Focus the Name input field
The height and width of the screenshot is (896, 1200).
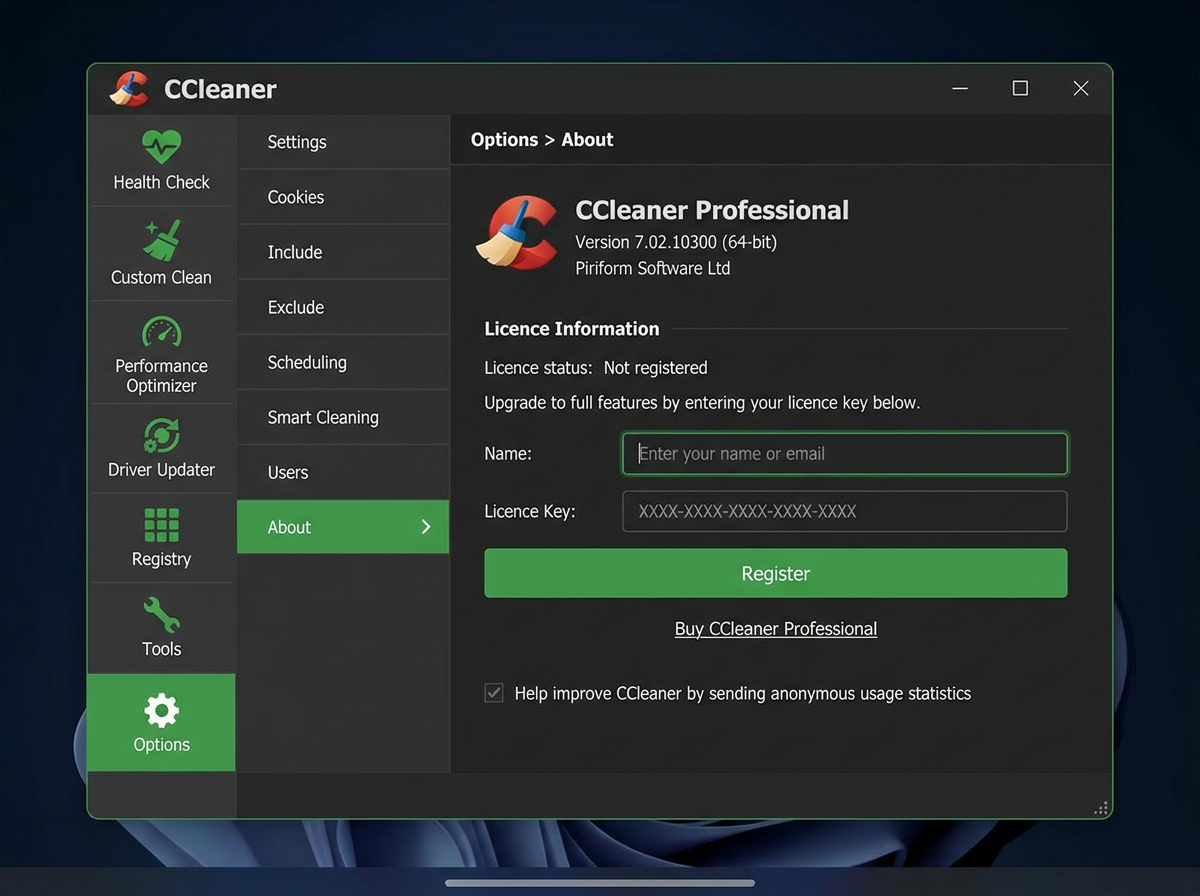pyautogui.click(x=845, y=454)
